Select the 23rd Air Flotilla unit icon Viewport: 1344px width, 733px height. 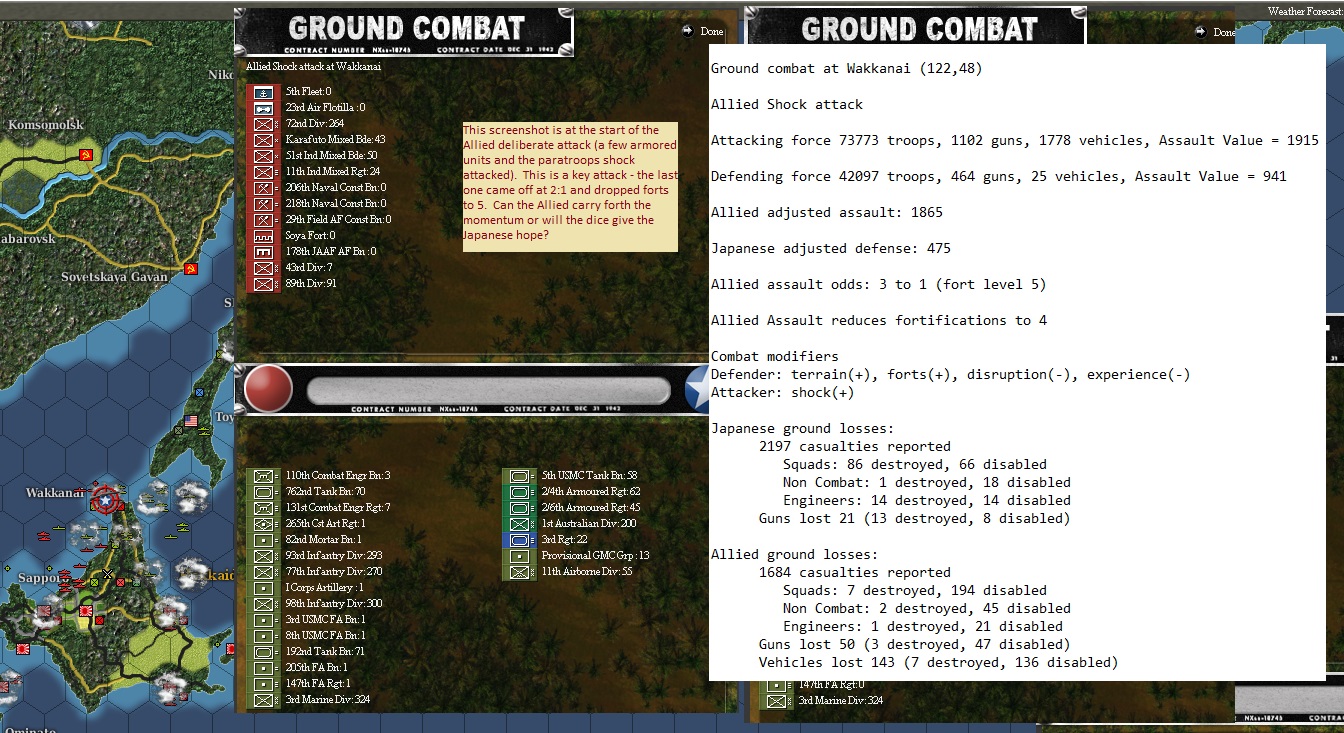pyautogui.click(x=263, y=108)
